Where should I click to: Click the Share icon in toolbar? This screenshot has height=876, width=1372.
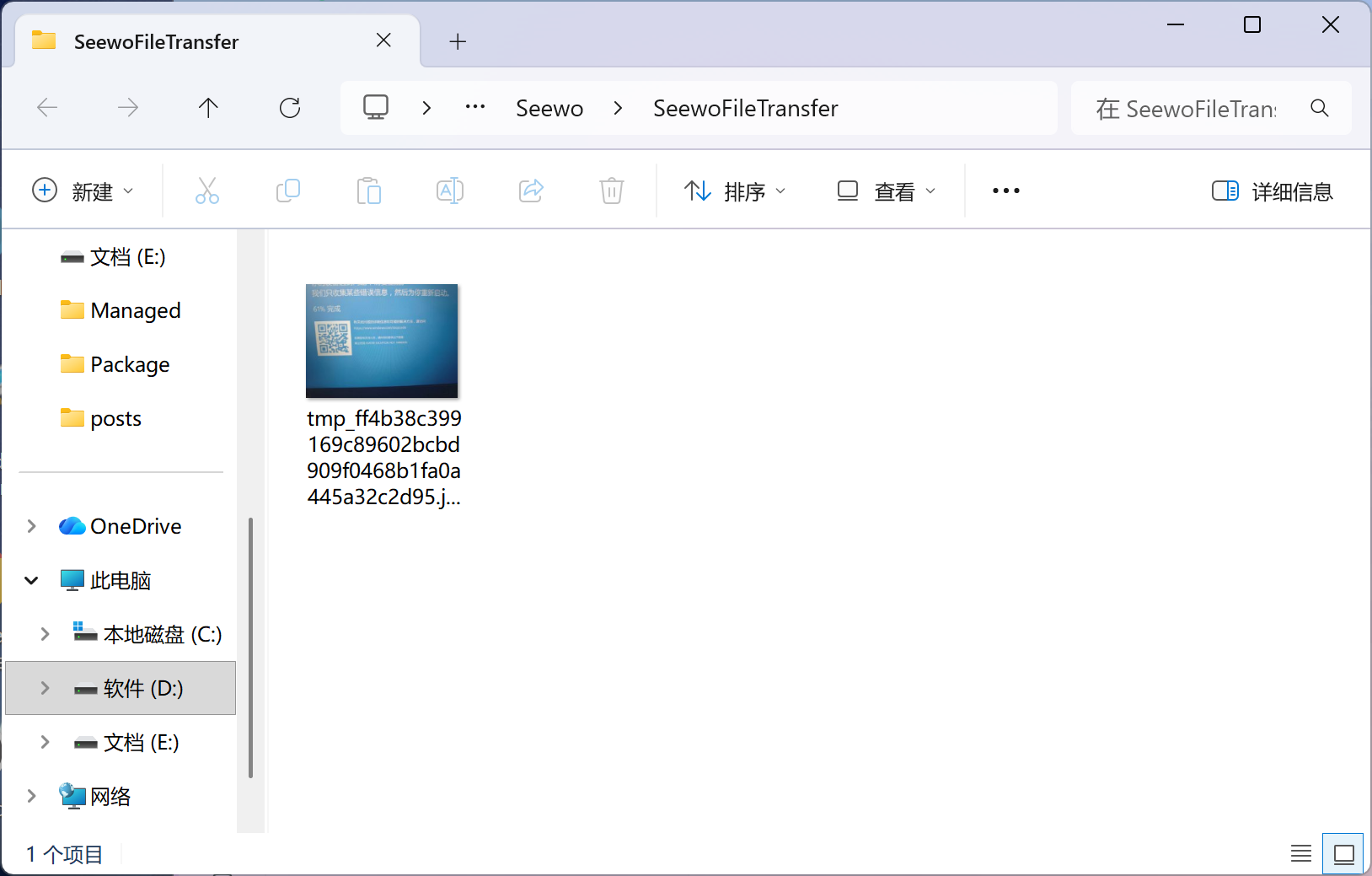pyautogui.click(x=531, y=191)
